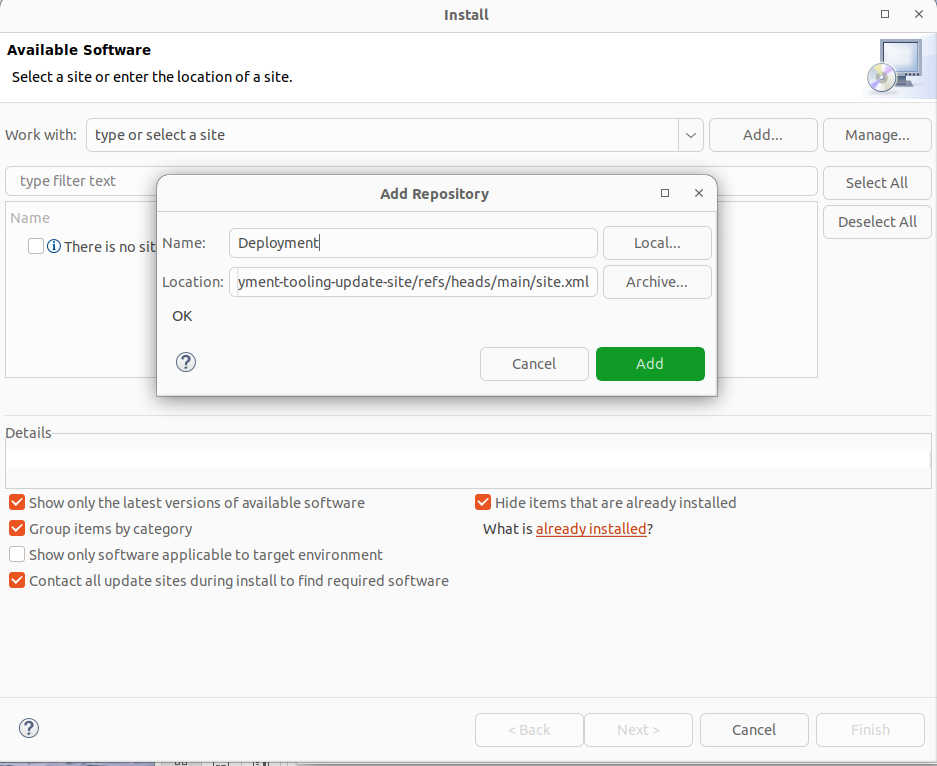Disable "Hide items that are already installed"
Screen dimensions: 937x766
coord(483,502)
